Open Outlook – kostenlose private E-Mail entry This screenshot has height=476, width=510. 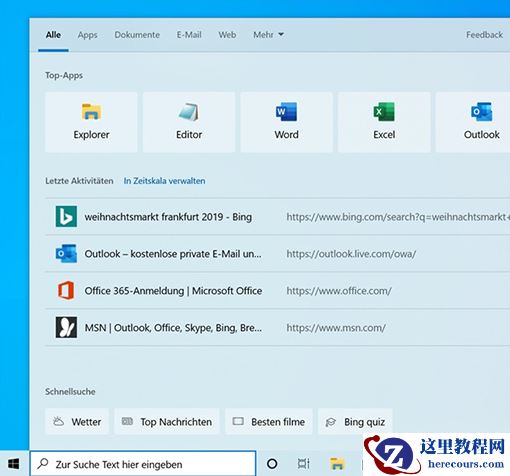point(278,254)
